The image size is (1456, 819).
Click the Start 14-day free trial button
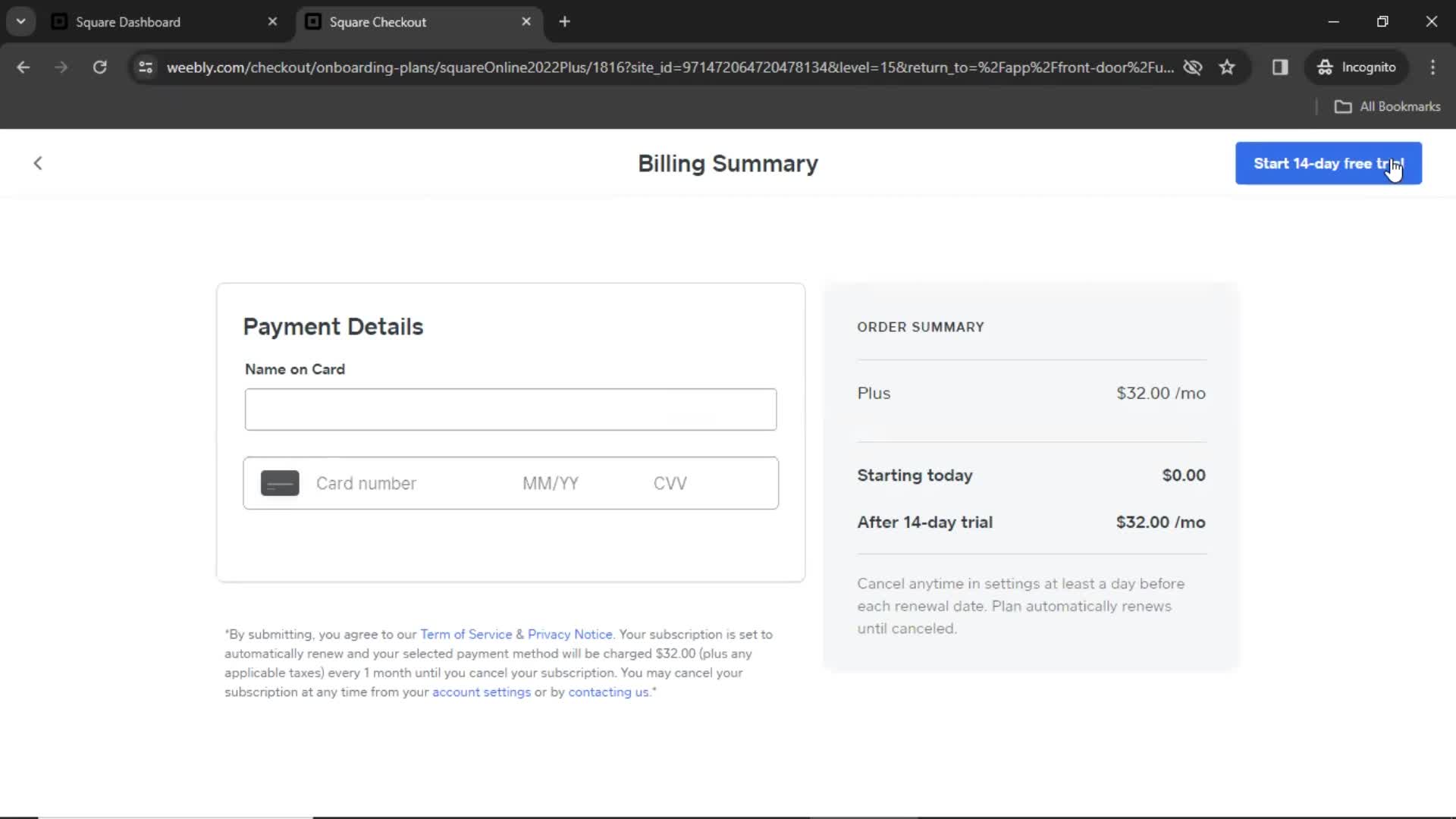[x=1328, y=163]
